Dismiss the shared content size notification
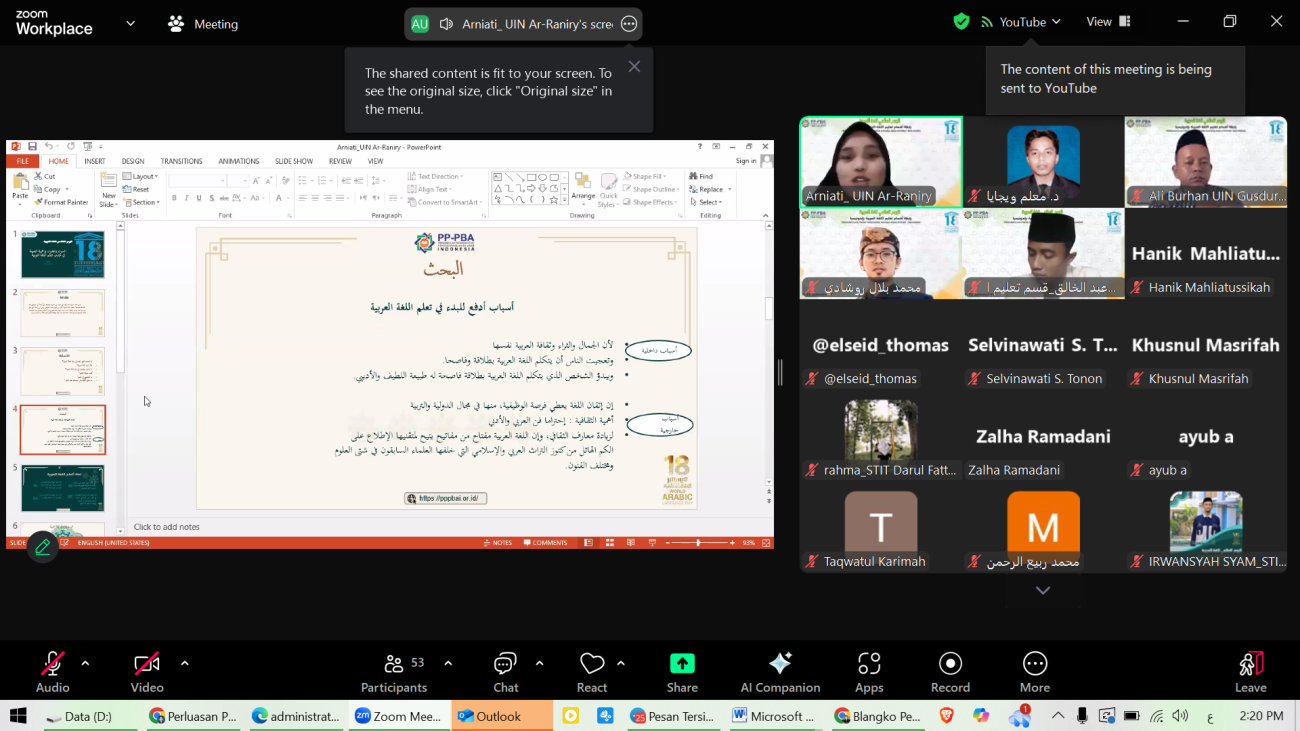This screenshot has width=1300, height=731. pyautogui.click(x=634, y=67)
